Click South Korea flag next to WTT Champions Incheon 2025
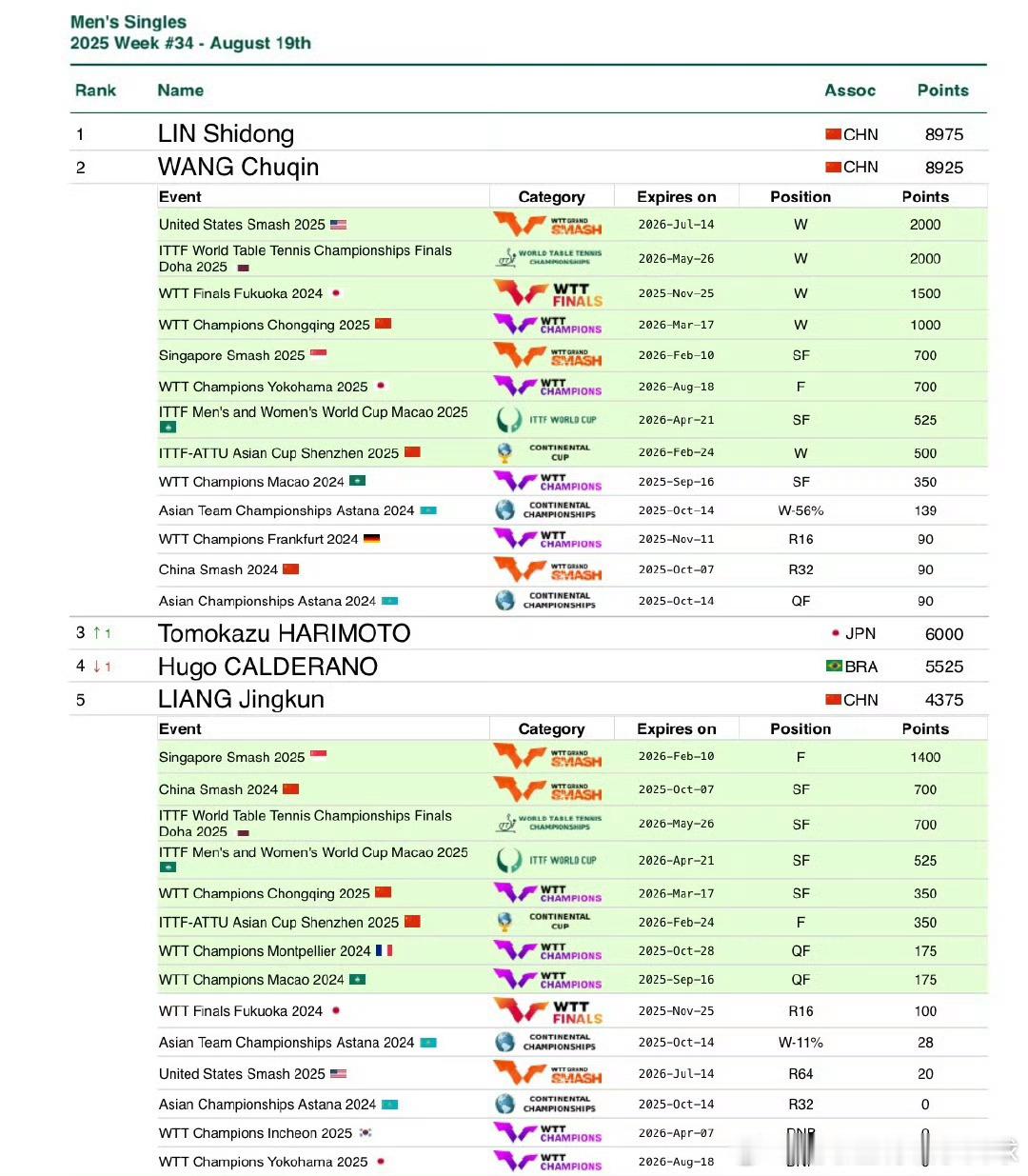Image resolution: width=1028 pixels, height=1176 pixels. click(365, 1133)
